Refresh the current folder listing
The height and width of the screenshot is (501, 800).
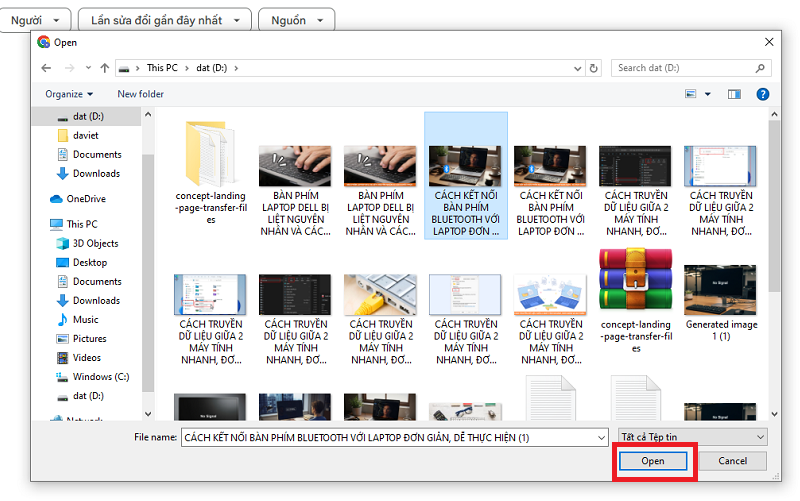(x=594, y=68)
